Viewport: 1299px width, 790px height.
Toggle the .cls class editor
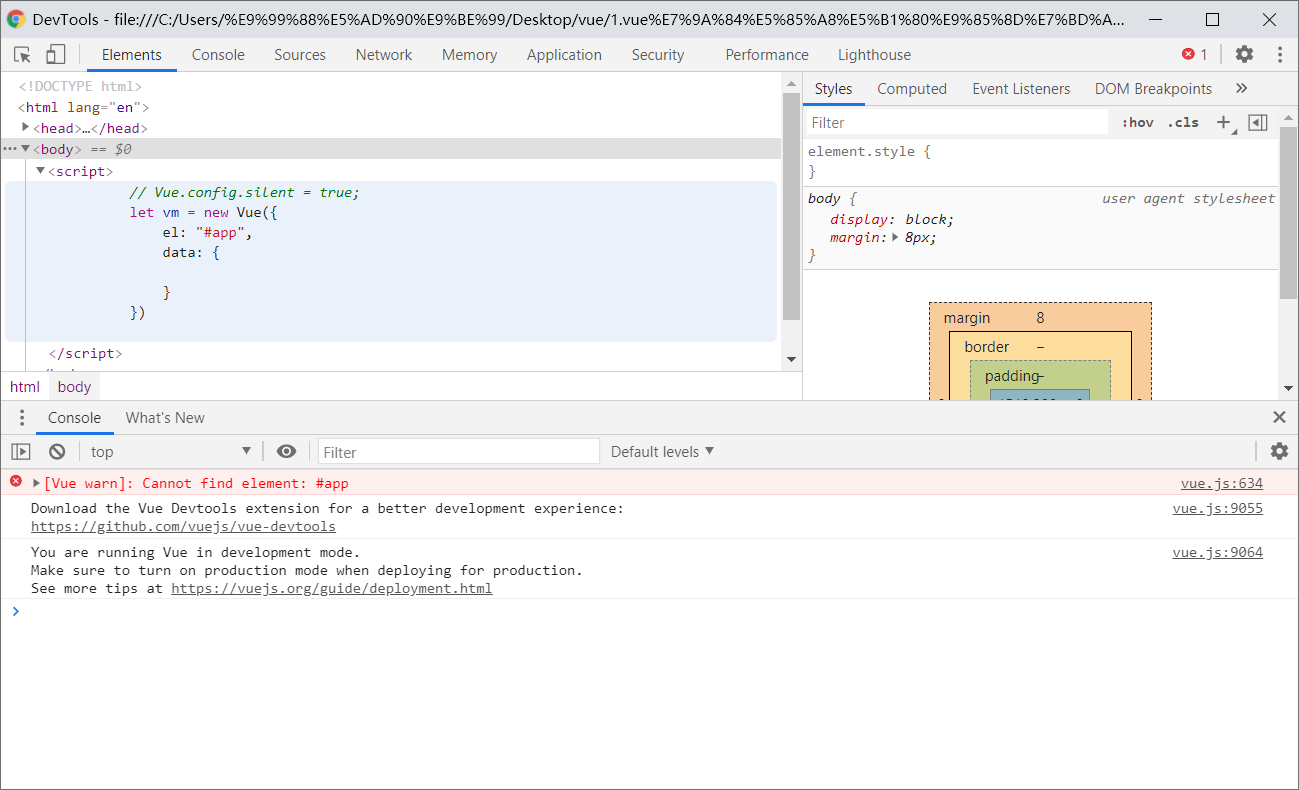1183,123
